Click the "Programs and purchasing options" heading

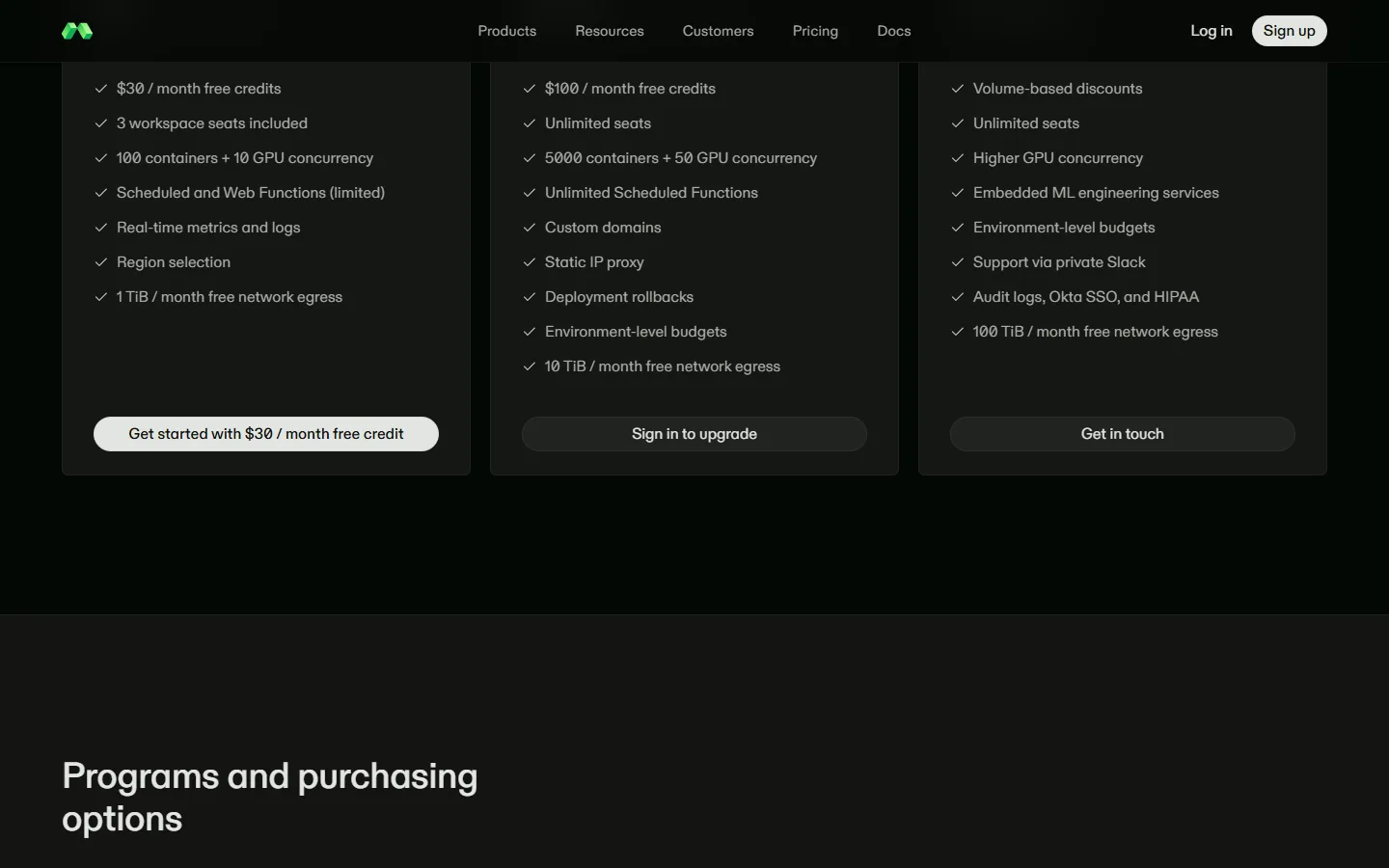(270, 798)
